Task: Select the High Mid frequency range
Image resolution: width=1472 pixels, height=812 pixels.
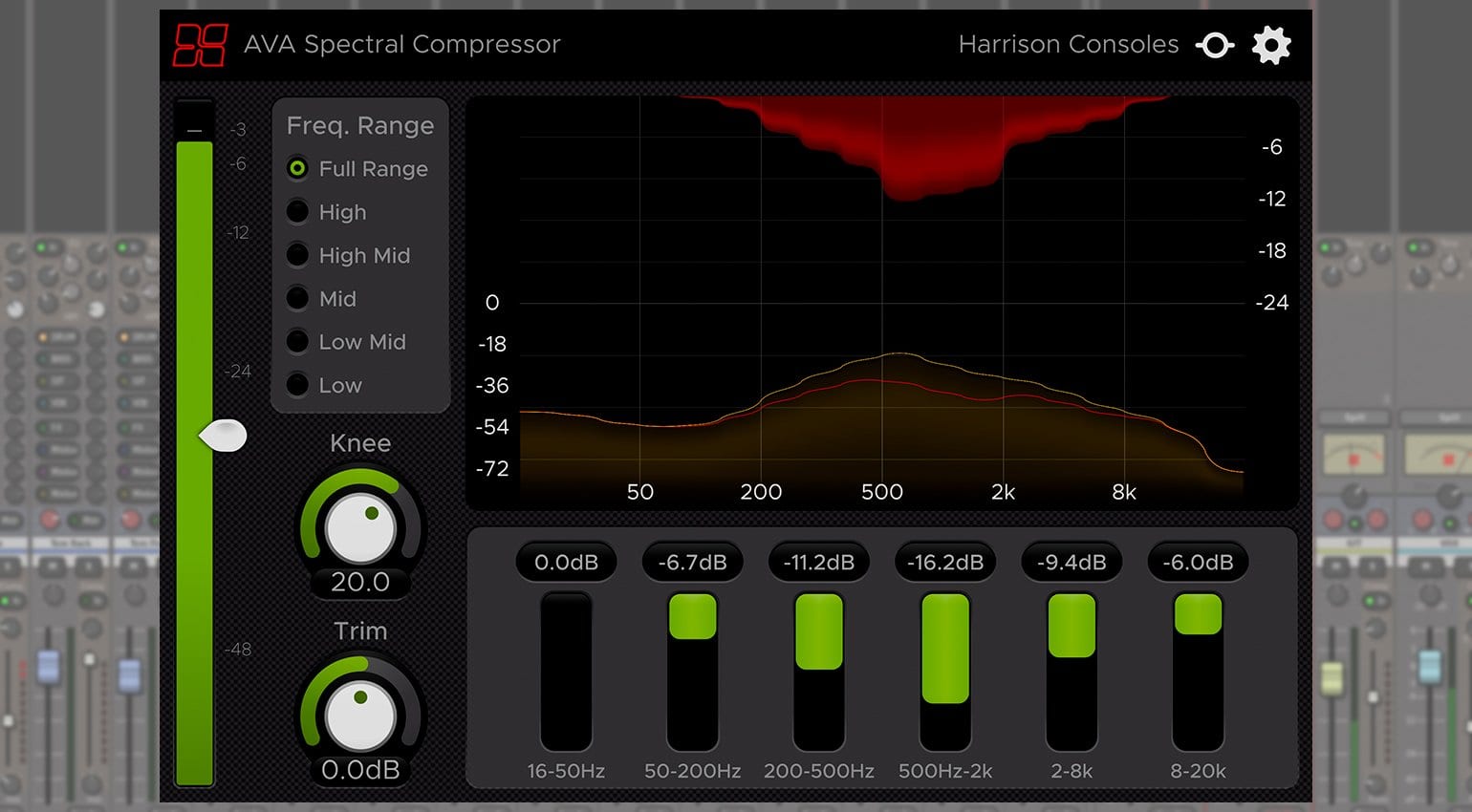Action: pos(297,255)
